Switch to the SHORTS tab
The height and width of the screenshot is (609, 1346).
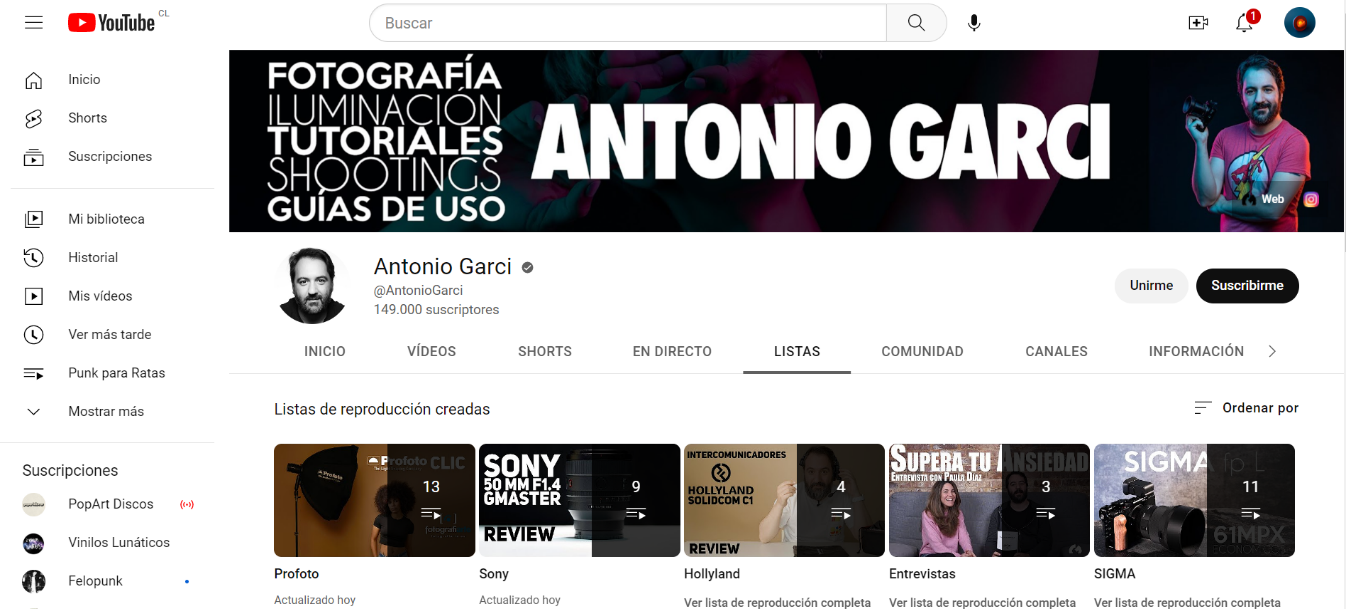pyautogui.click(x=545, y=351)
